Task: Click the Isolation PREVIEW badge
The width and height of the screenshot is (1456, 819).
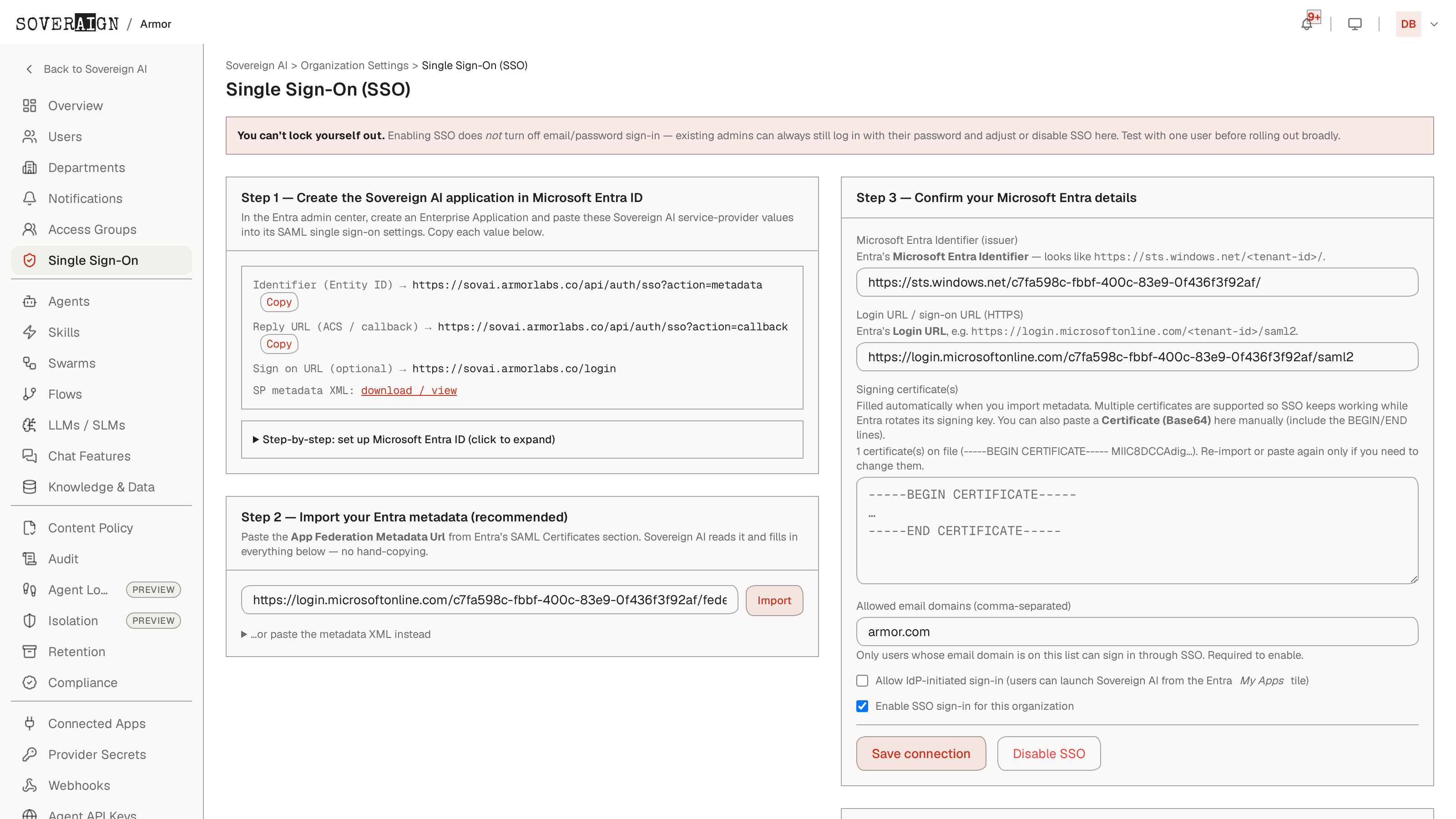Action: tap(153, 621)
